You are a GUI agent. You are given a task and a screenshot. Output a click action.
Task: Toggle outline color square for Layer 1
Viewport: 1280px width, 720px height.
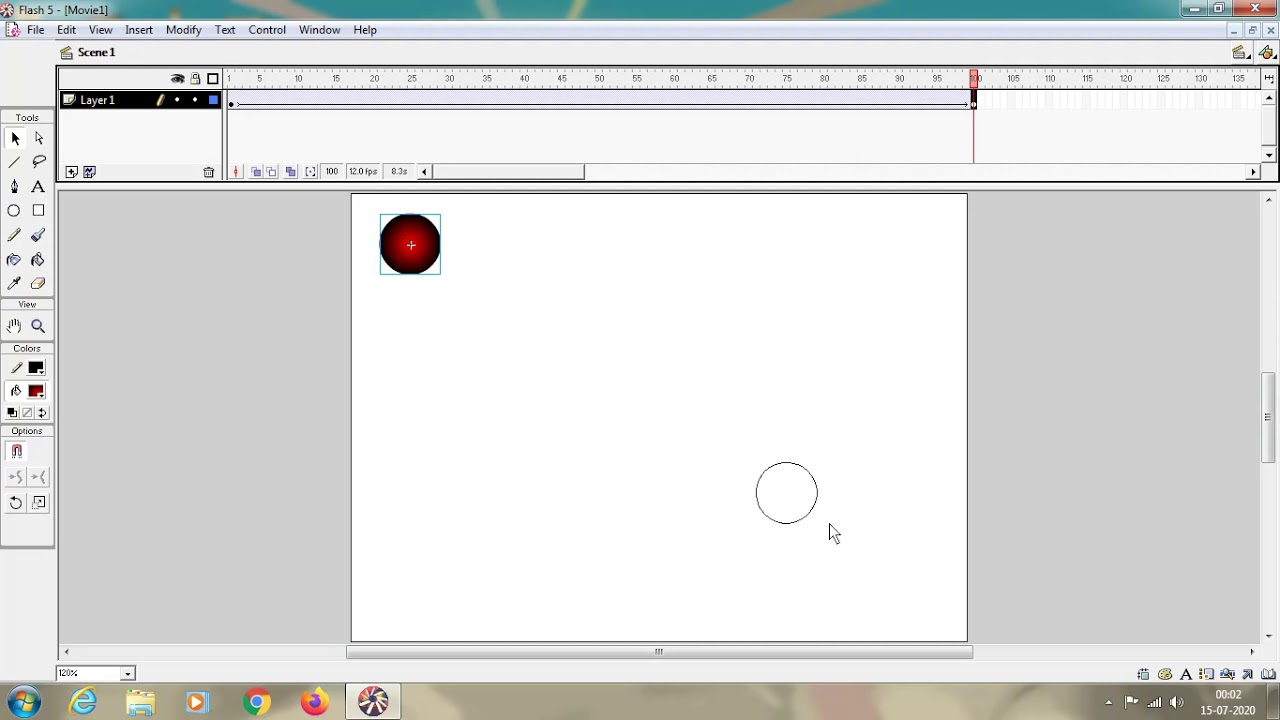click(213, 100)
